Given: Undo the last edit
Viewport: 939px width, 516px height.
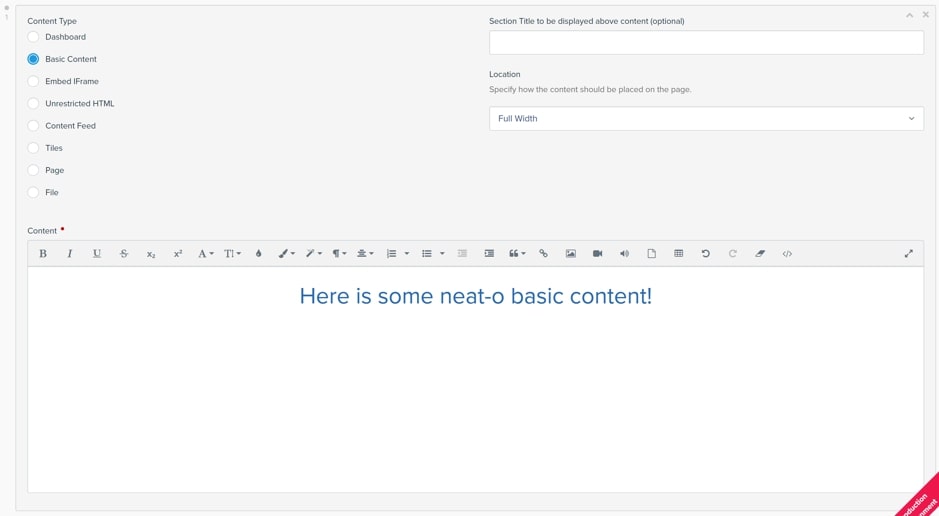Looking at the screenshot, I should pyautogui.click(x=705, y=254).
